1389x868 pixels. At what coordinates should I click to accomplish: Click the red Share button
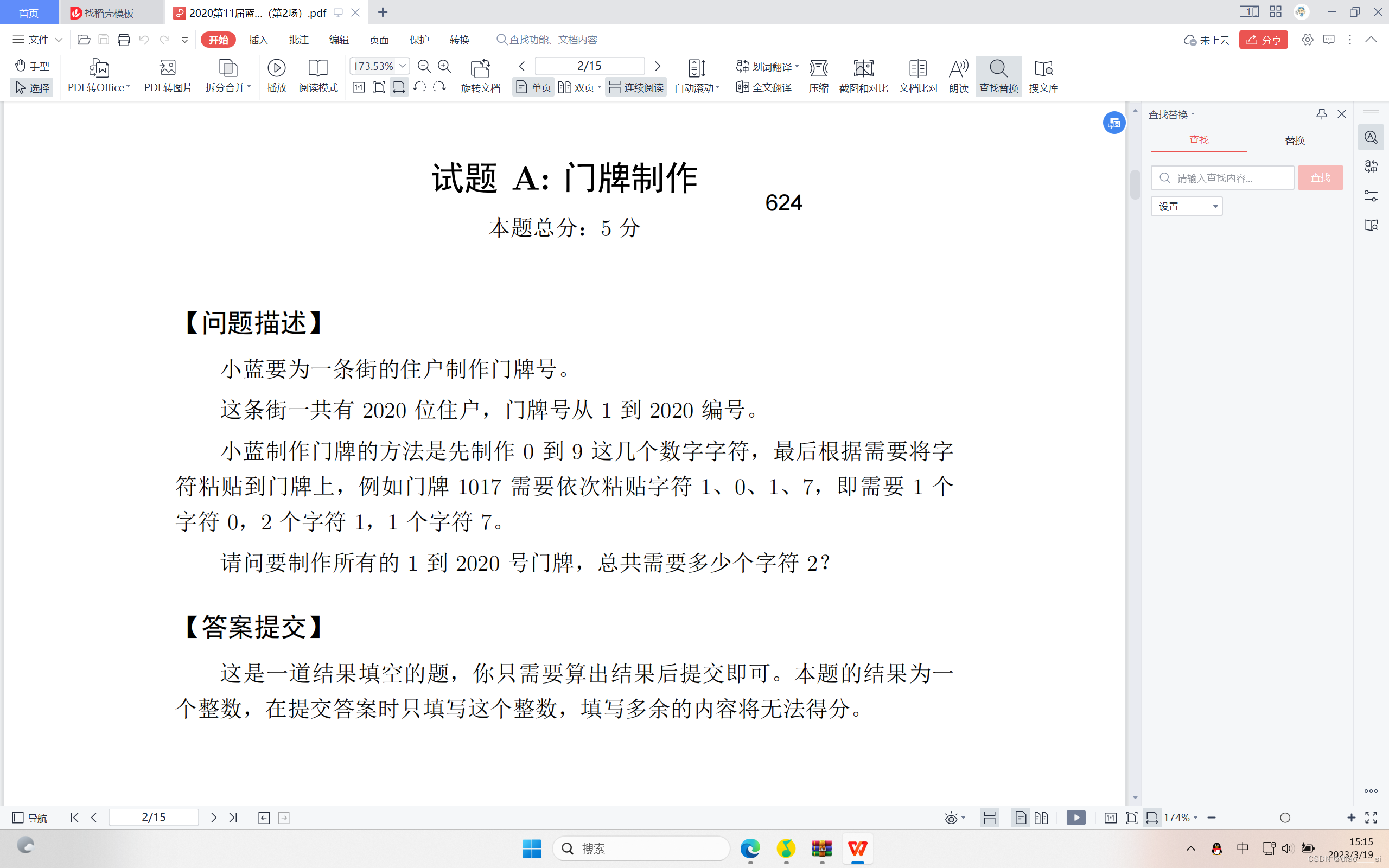click(x=1263, y=40)
